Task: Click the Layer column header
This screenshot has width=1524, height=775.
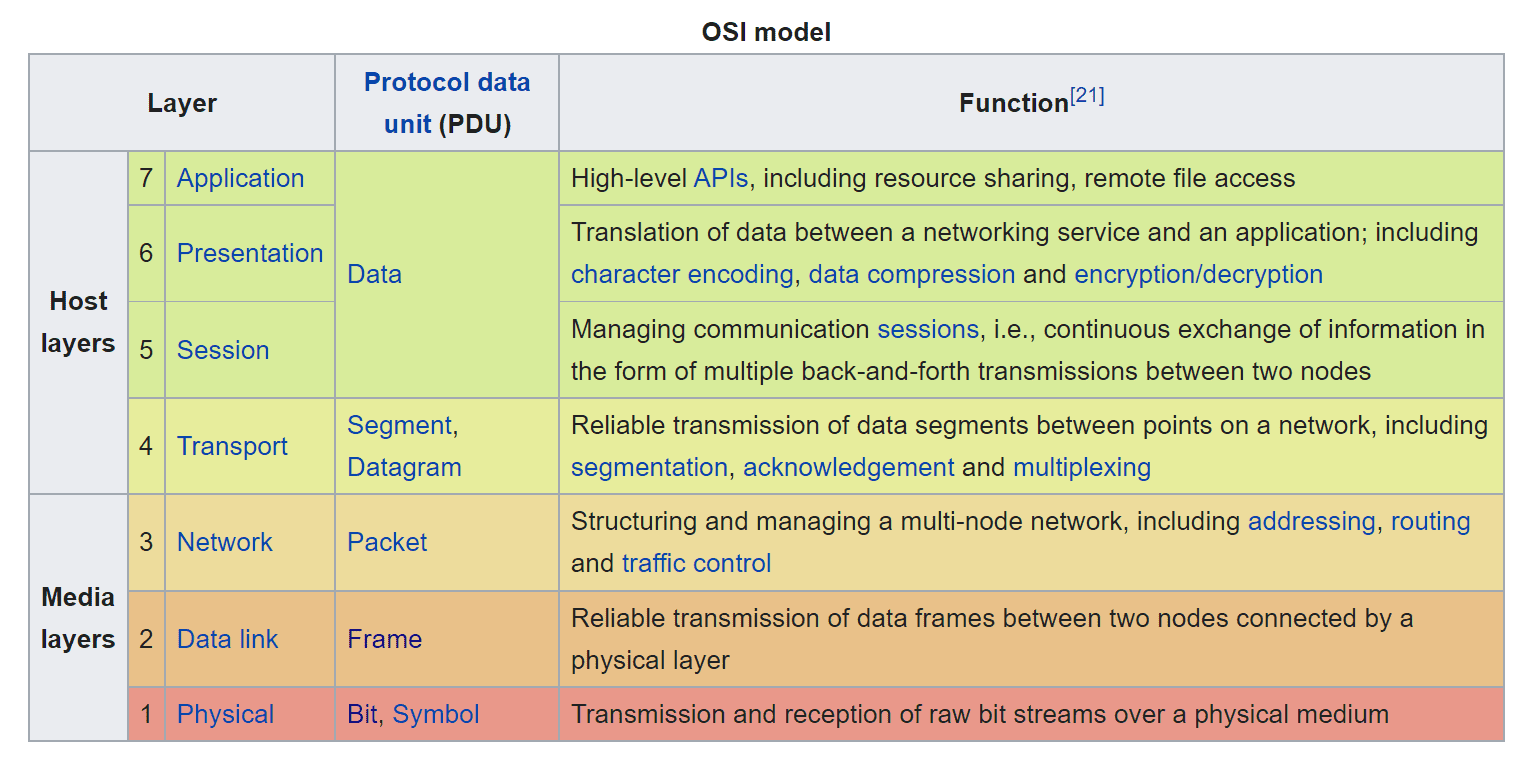Action: point(182,103)
